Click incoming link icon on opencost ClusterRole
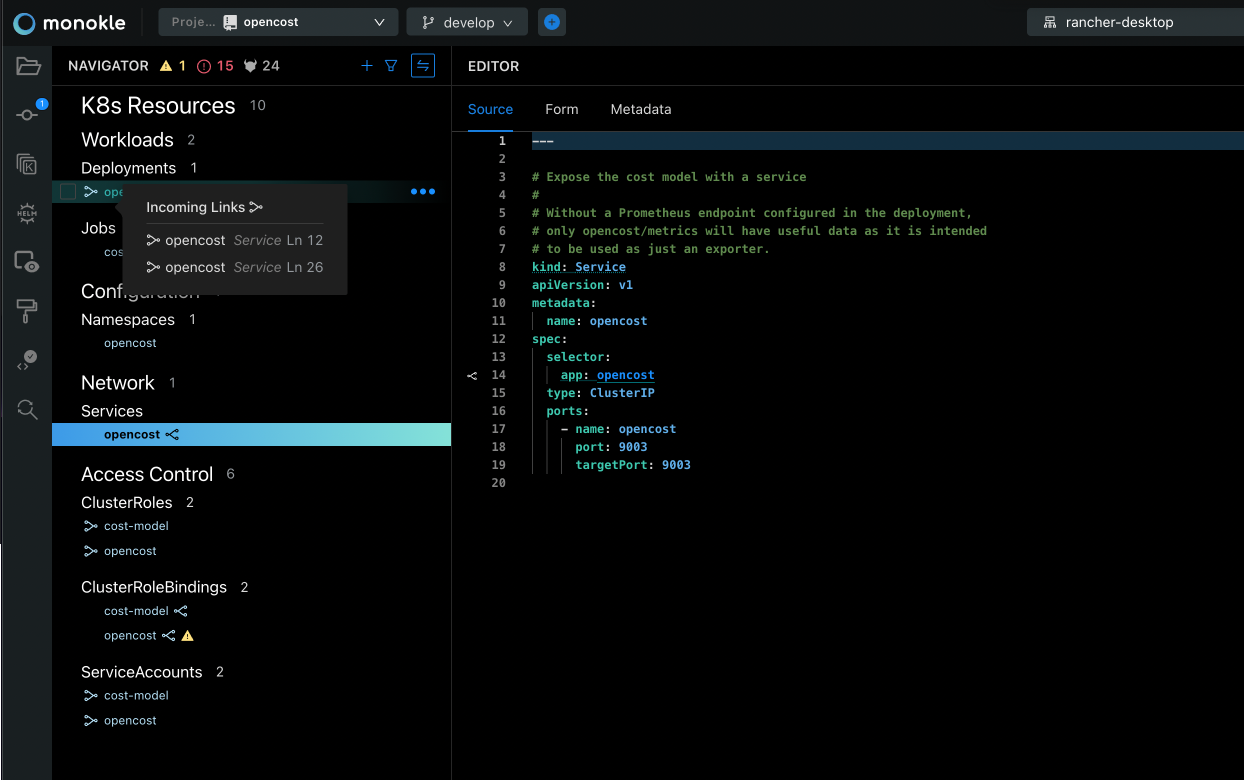 [x=91, y=551]
